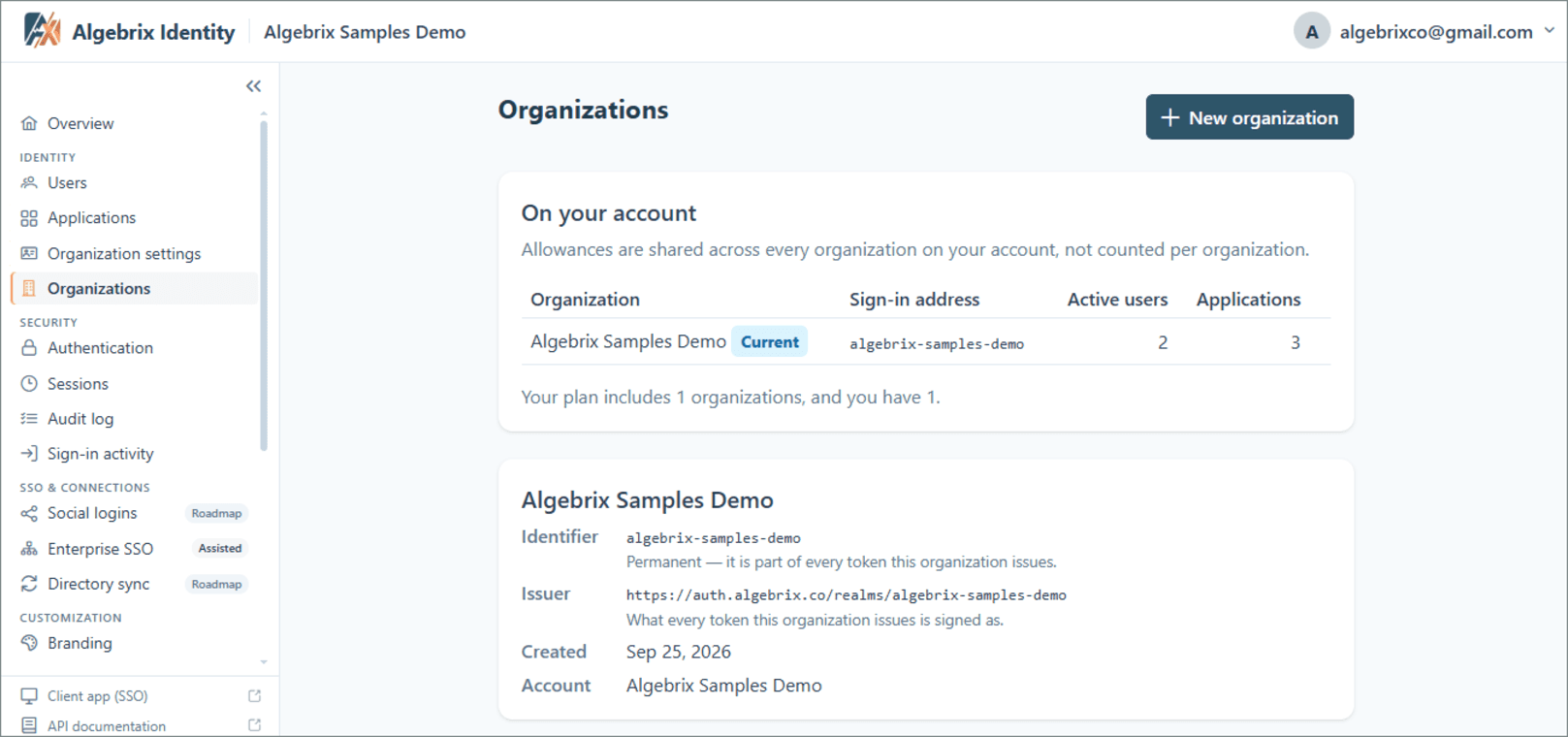This screenshot has height=737, width=1568.
Task: Open the API documentation link
Action: (107, 725)
